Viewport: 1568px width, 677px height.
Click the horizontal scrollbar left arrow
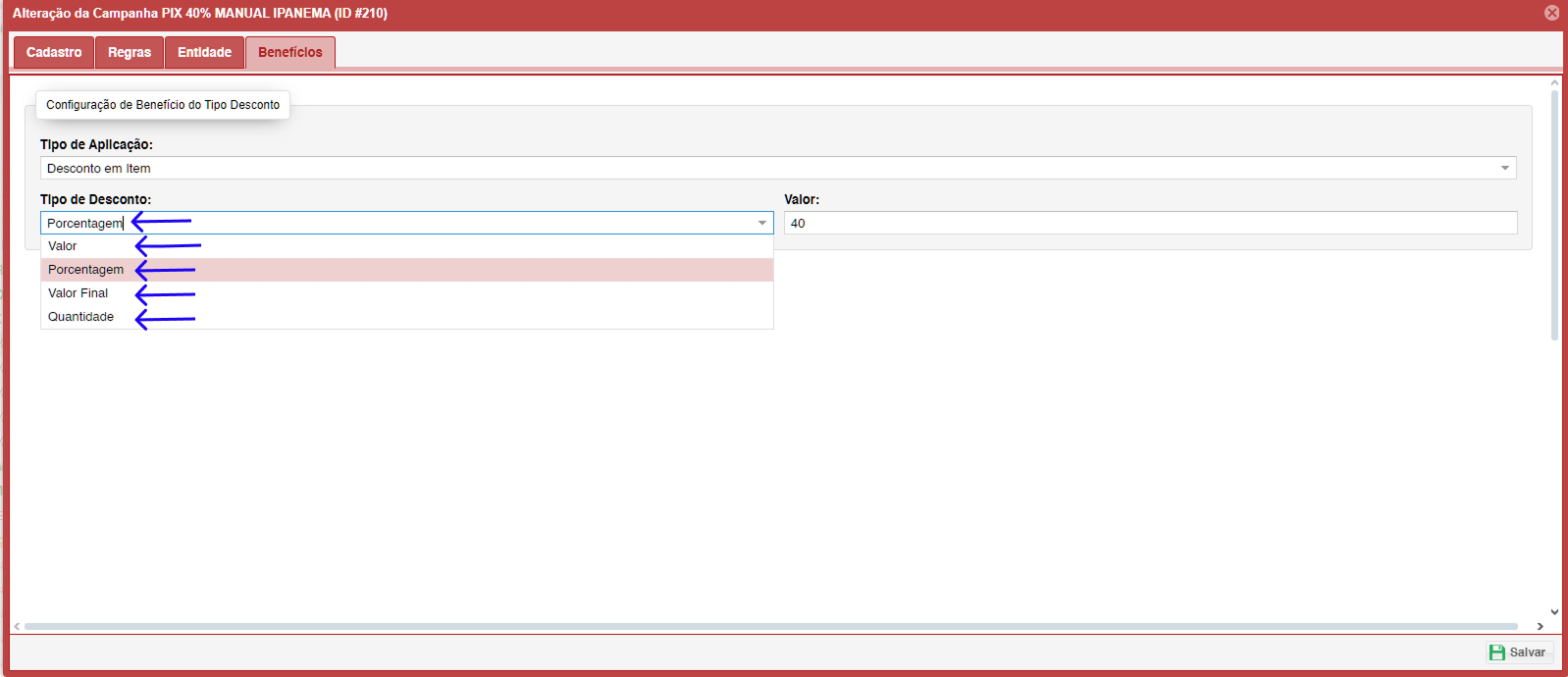tap(17, 626)
